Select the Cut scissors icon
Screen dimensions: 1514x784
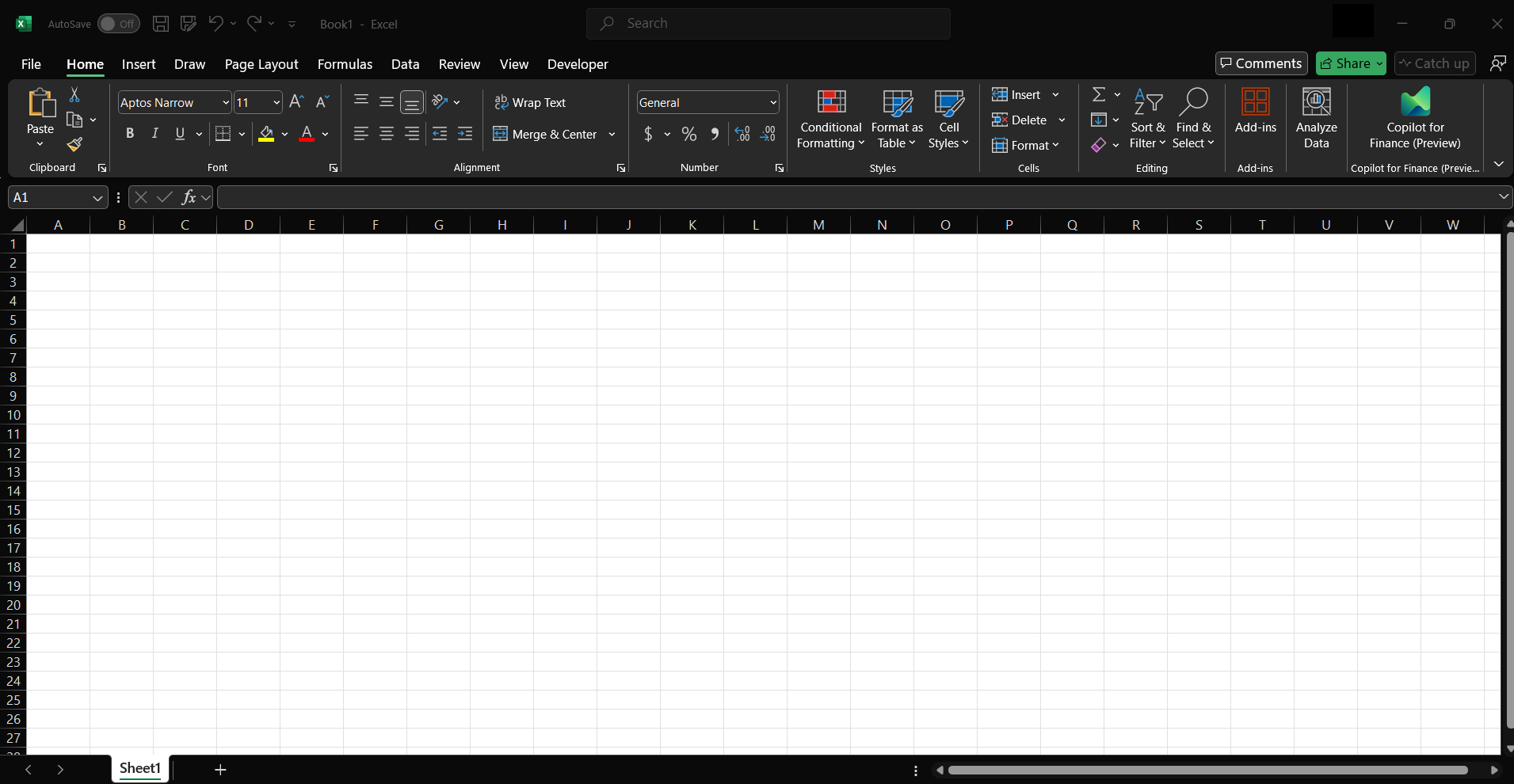74,95
